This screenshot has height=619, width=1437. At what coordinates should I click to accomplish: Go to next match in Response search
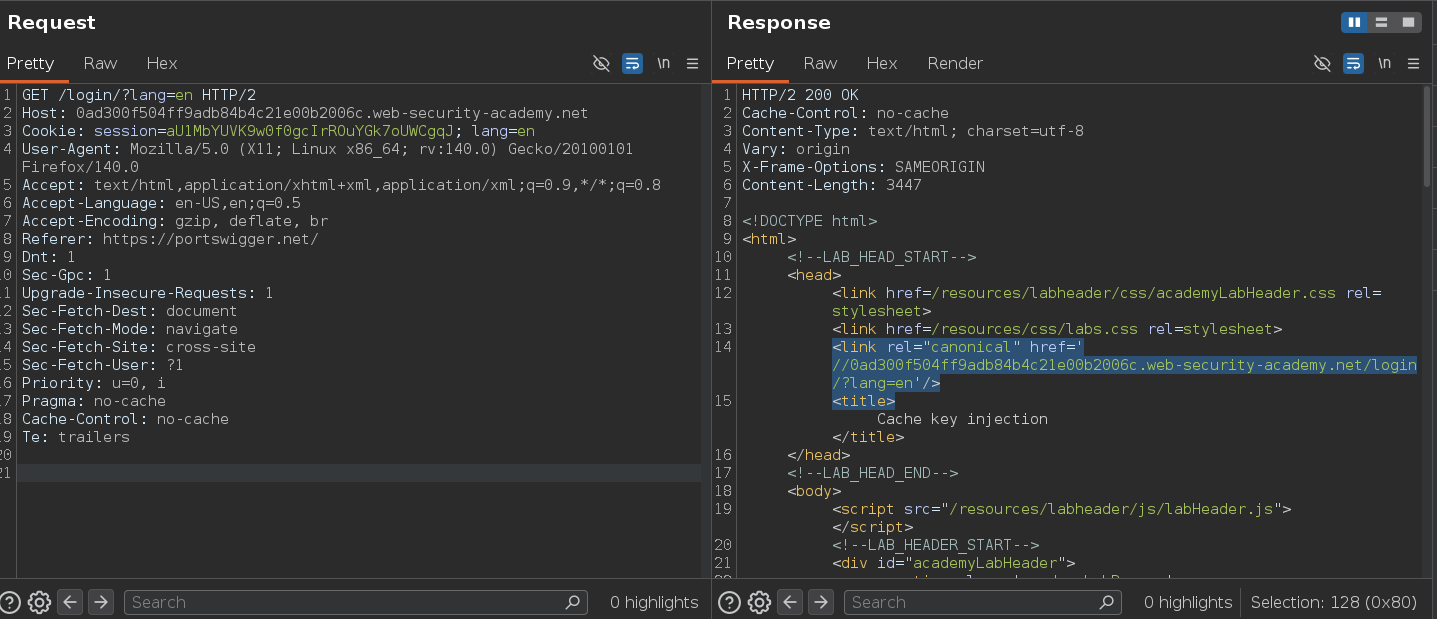click(820, 602)
